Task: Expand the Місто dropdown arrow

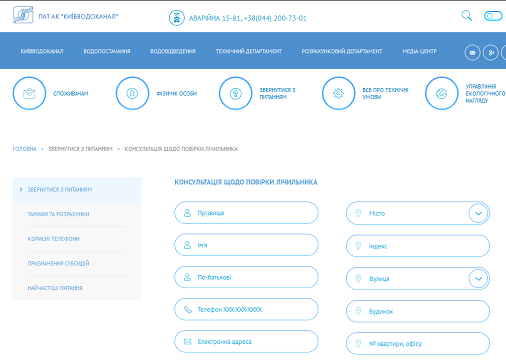Action: (478, 213)
